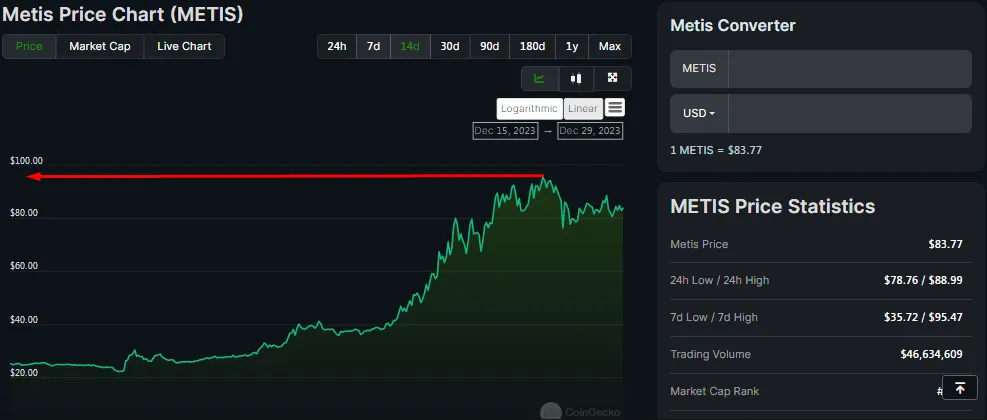Choose the 24h time range
This screenshot has width=987, height=420.
click(337, 47)
